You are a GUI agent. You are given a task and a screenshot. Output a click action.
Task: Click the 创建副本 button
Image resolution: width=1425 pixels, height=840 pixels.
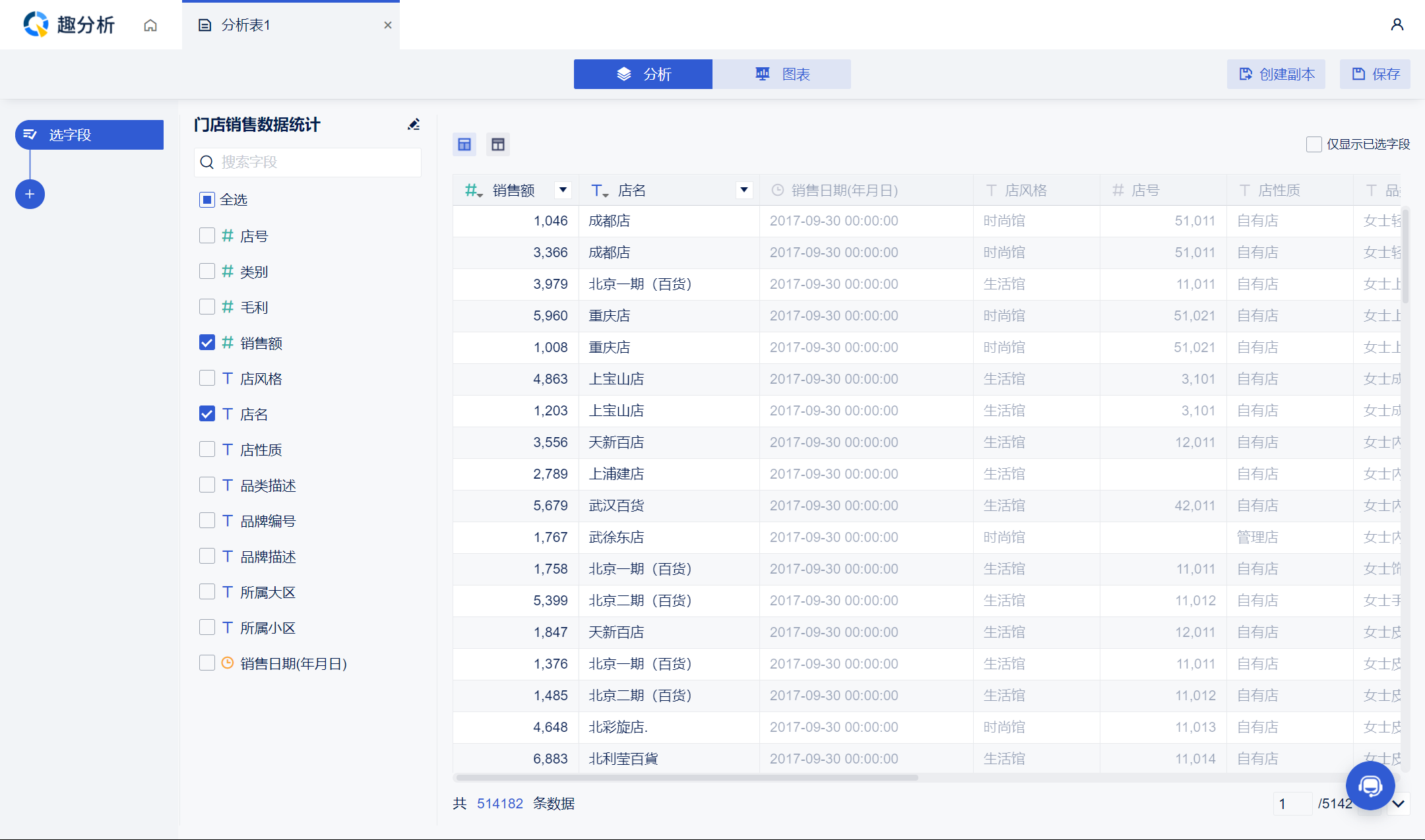pos(1276,75)
